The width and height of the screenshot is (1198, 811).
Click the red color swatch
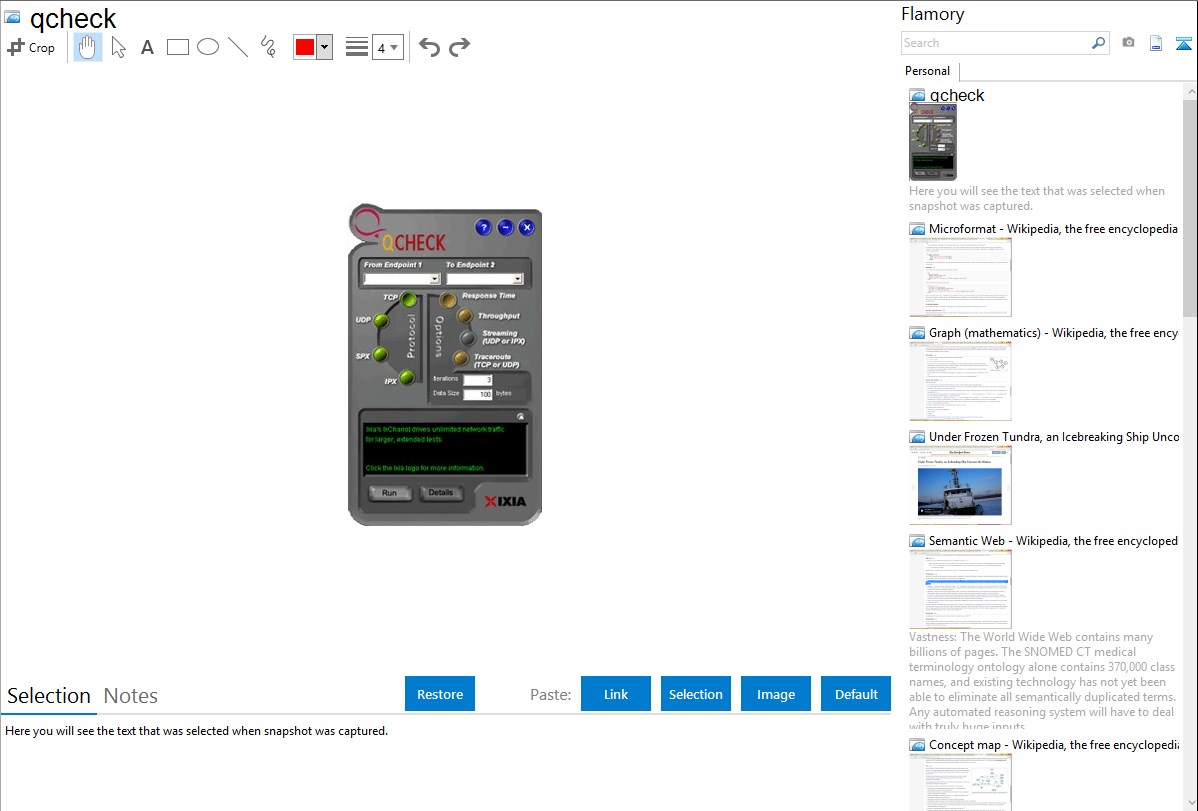tap(305, 47)
